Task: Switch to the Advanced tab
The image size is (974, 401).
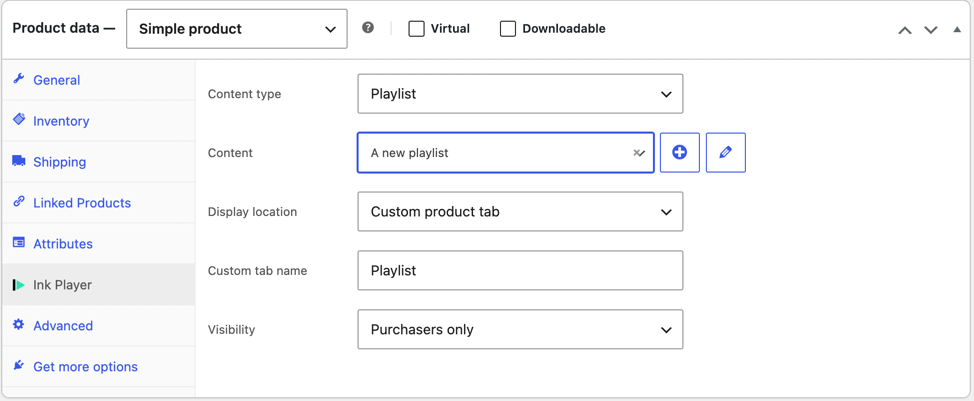Action: [98, 326]
